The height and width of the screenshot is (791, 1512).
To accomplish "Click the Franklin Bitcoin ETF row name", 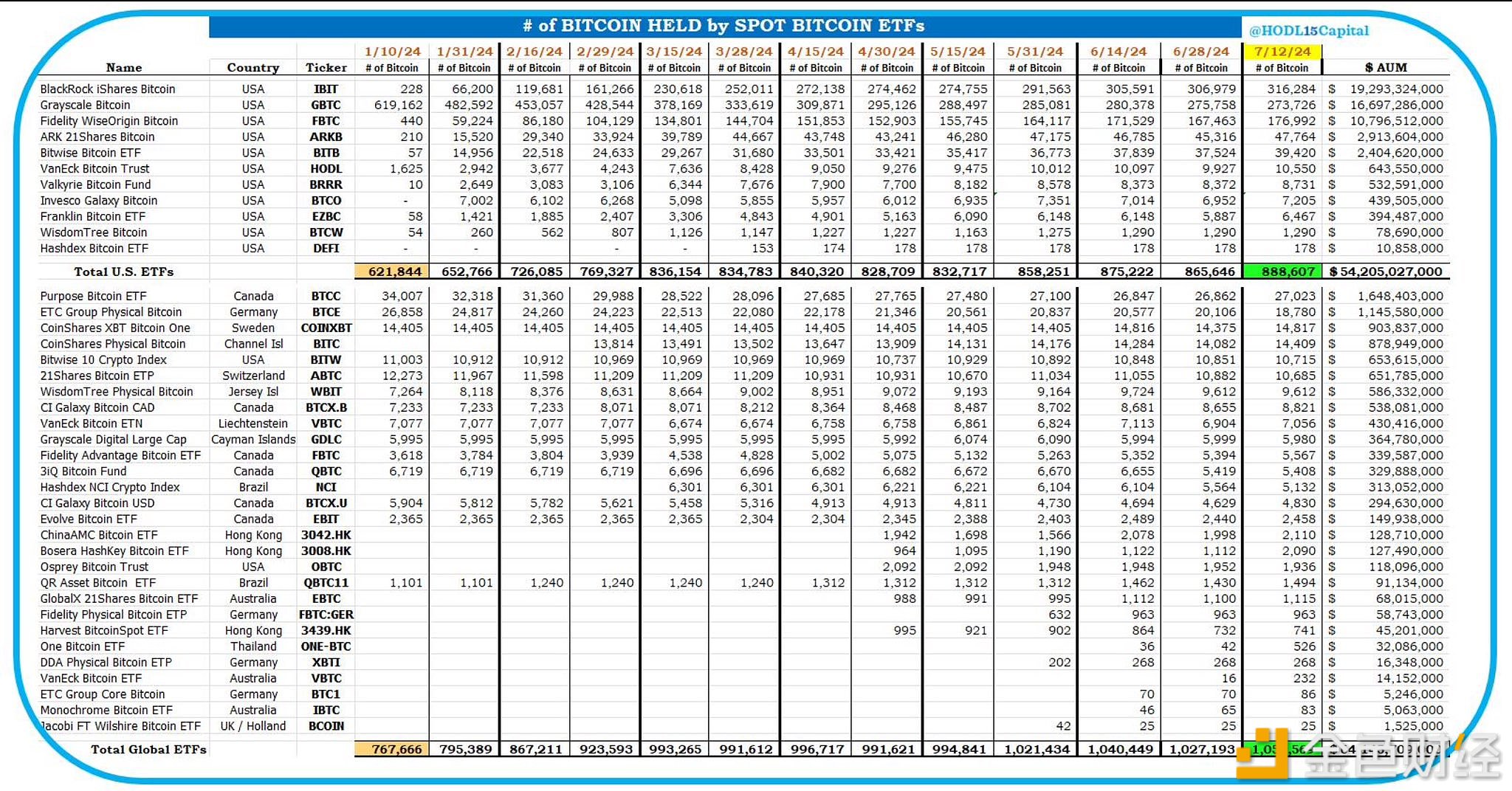I will [93, 217].
